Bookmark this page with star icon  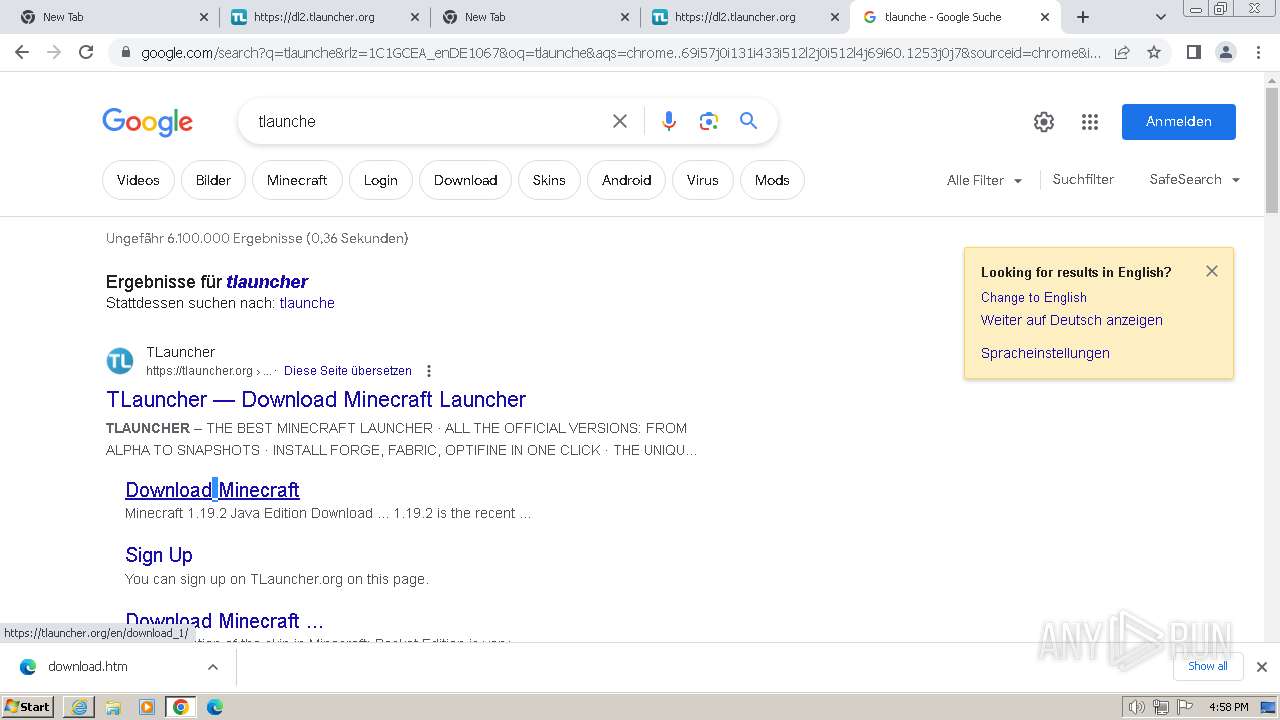[x=1154, y=52]
